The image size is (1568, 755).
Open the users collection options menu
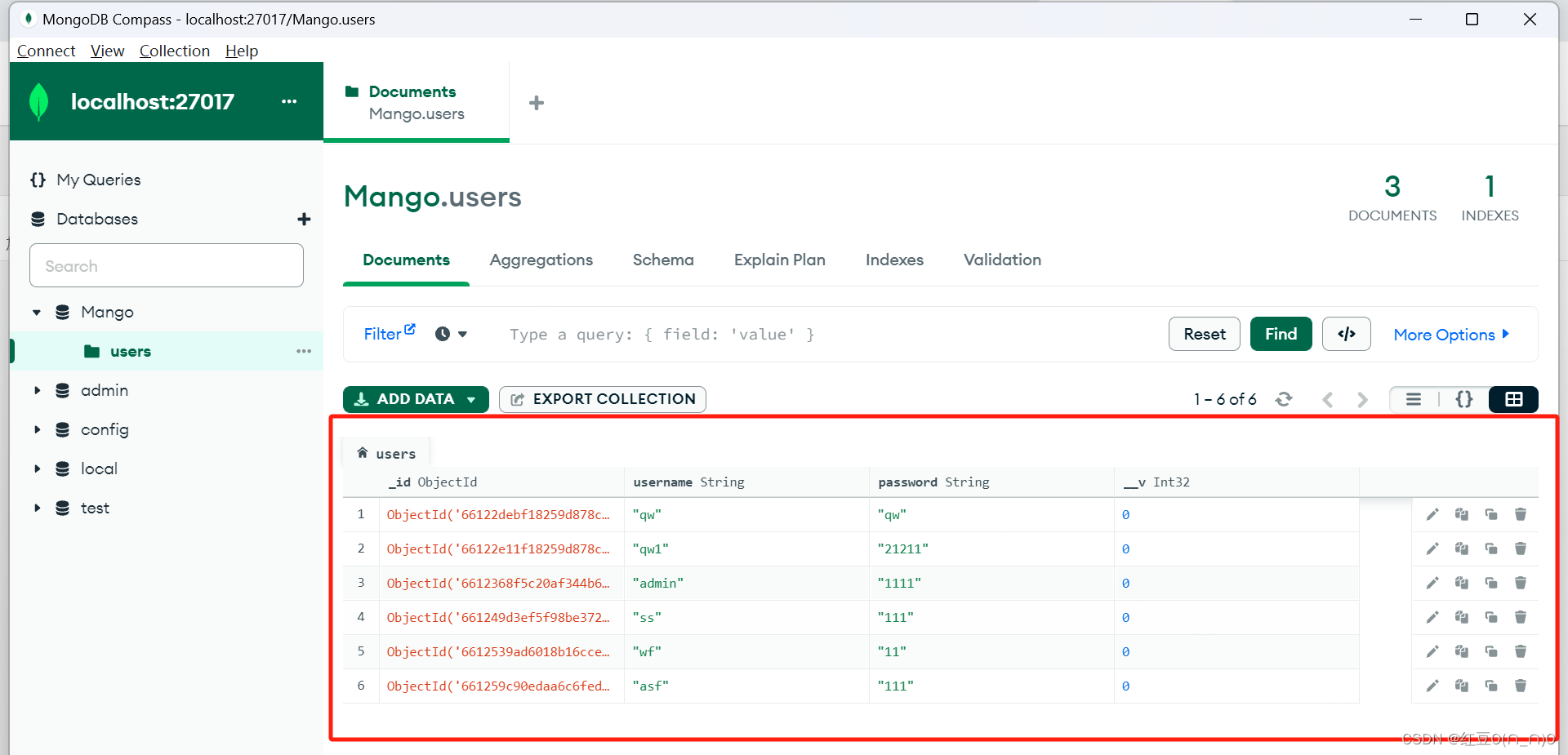pos(304,351)
